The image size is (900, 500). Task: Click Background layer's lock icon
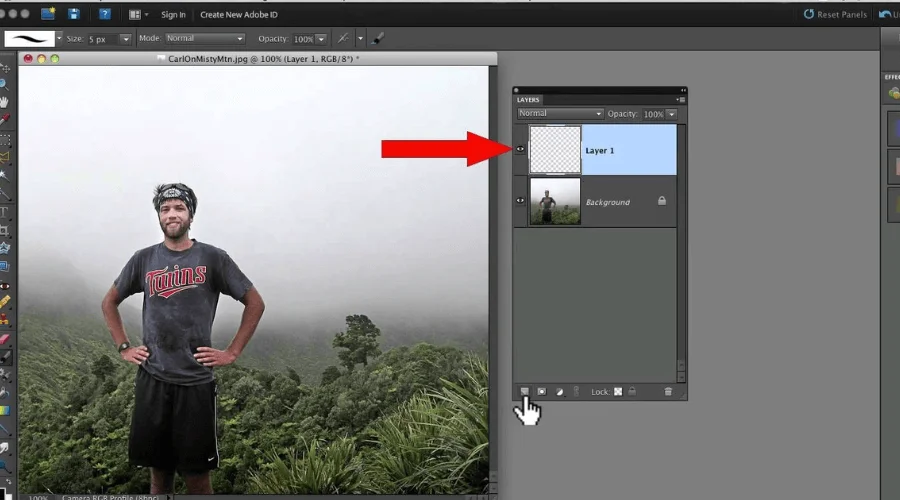662,201
